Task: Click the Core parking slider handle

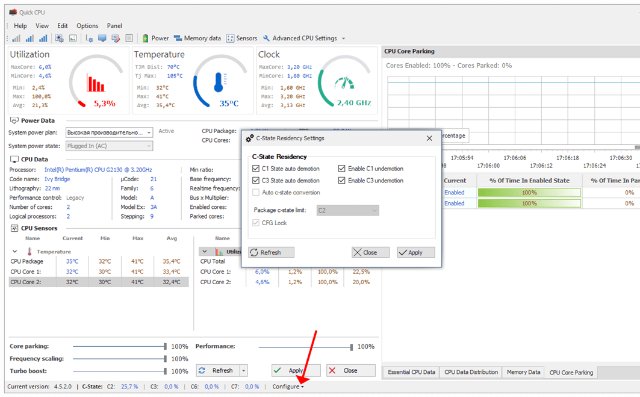Action: click(x=165, y=346)
